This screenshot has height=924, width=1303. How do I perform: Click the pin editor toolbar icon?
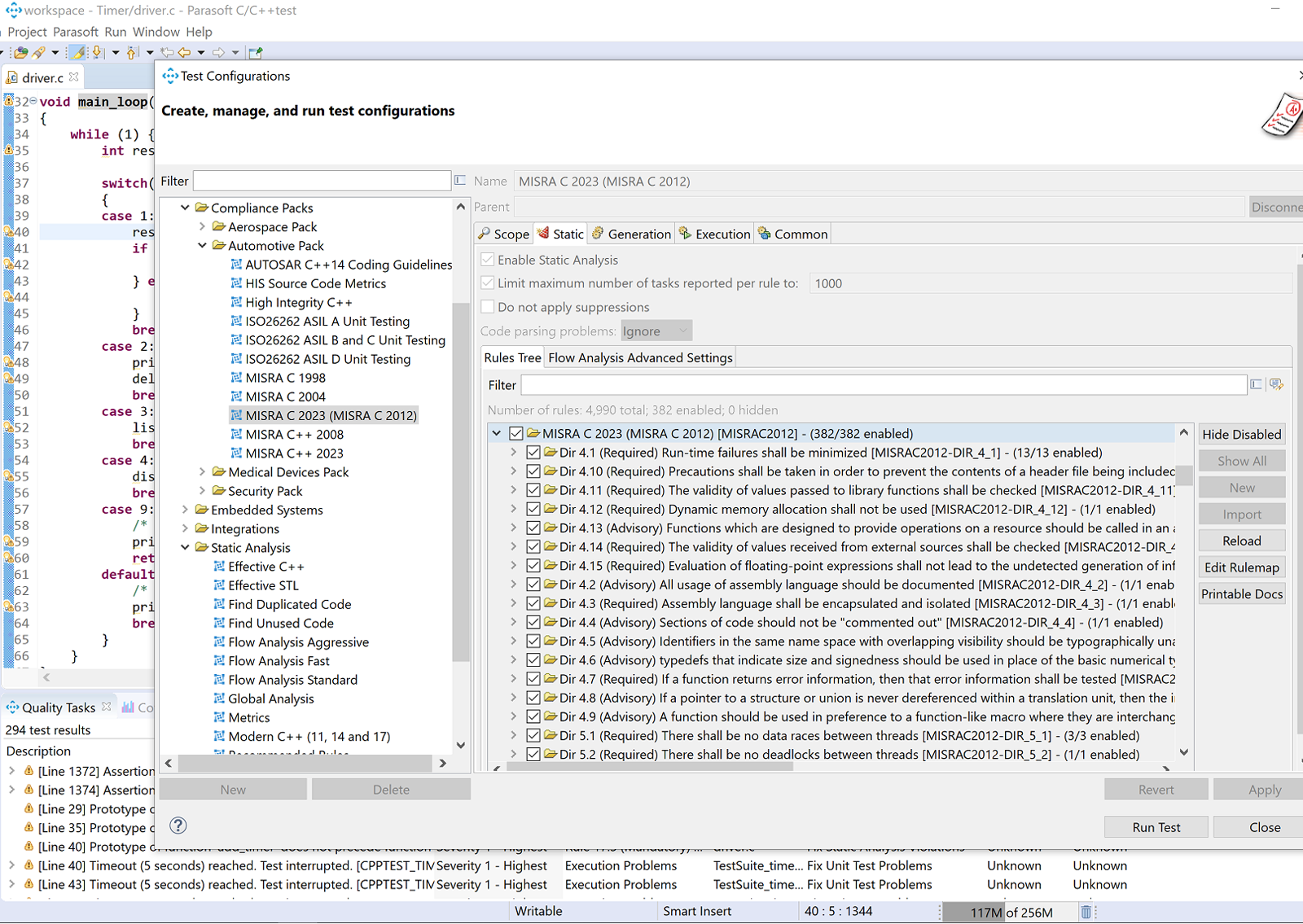[256, 52]
